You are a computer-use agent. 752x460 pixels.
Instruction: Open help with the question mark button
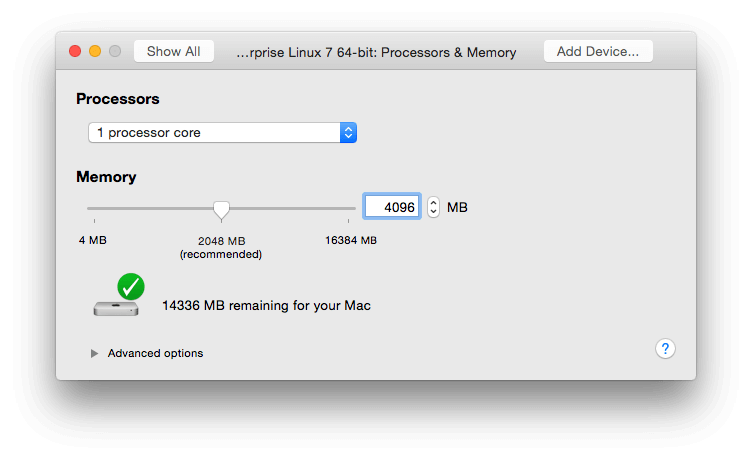(x=665, y=349)
